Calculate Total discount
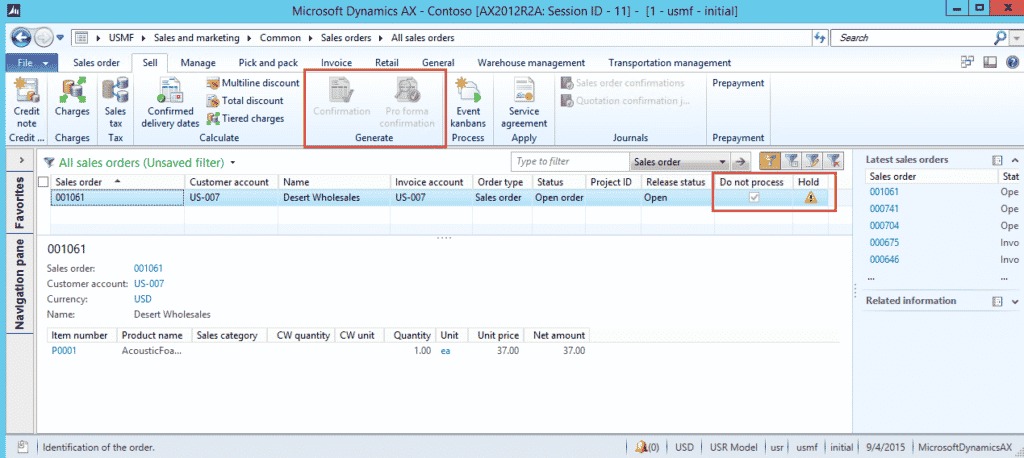1024x458 pixels. point(245,101)
